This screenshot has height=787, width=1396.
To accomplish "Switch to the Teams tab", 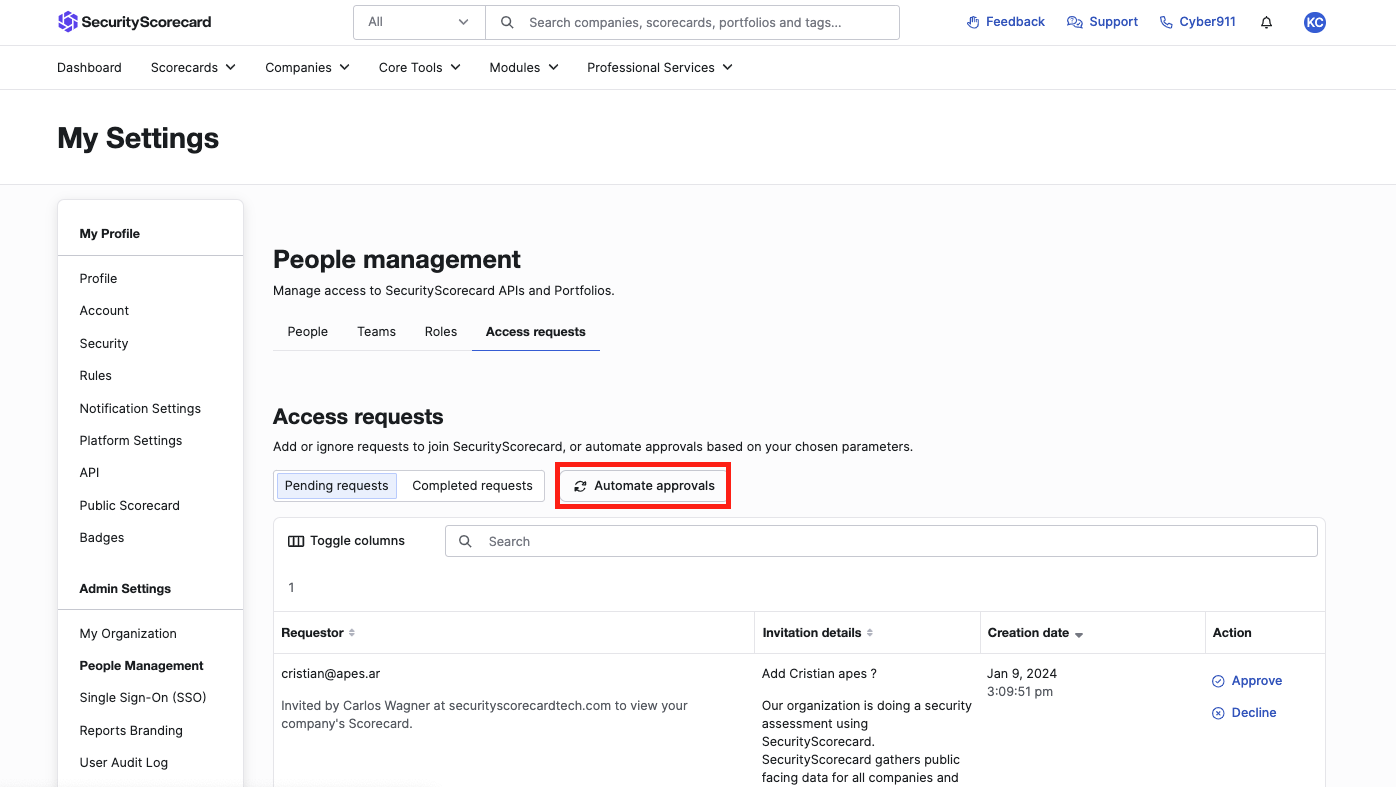I will click(377, 332).
